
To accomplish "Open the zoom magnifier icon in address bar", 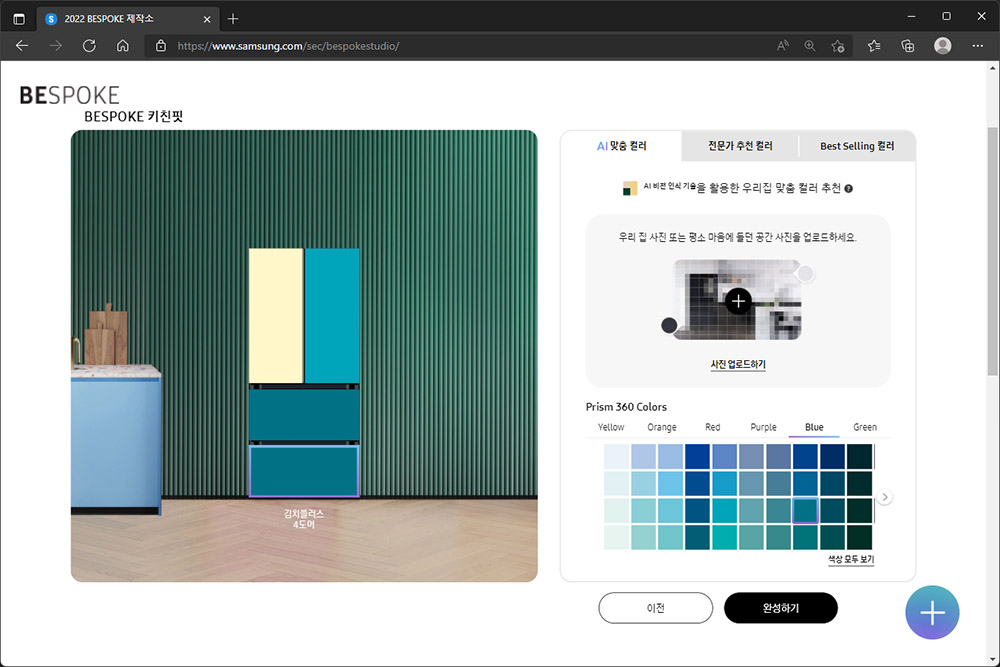I will pyautogui.click(x=810, y=46).
